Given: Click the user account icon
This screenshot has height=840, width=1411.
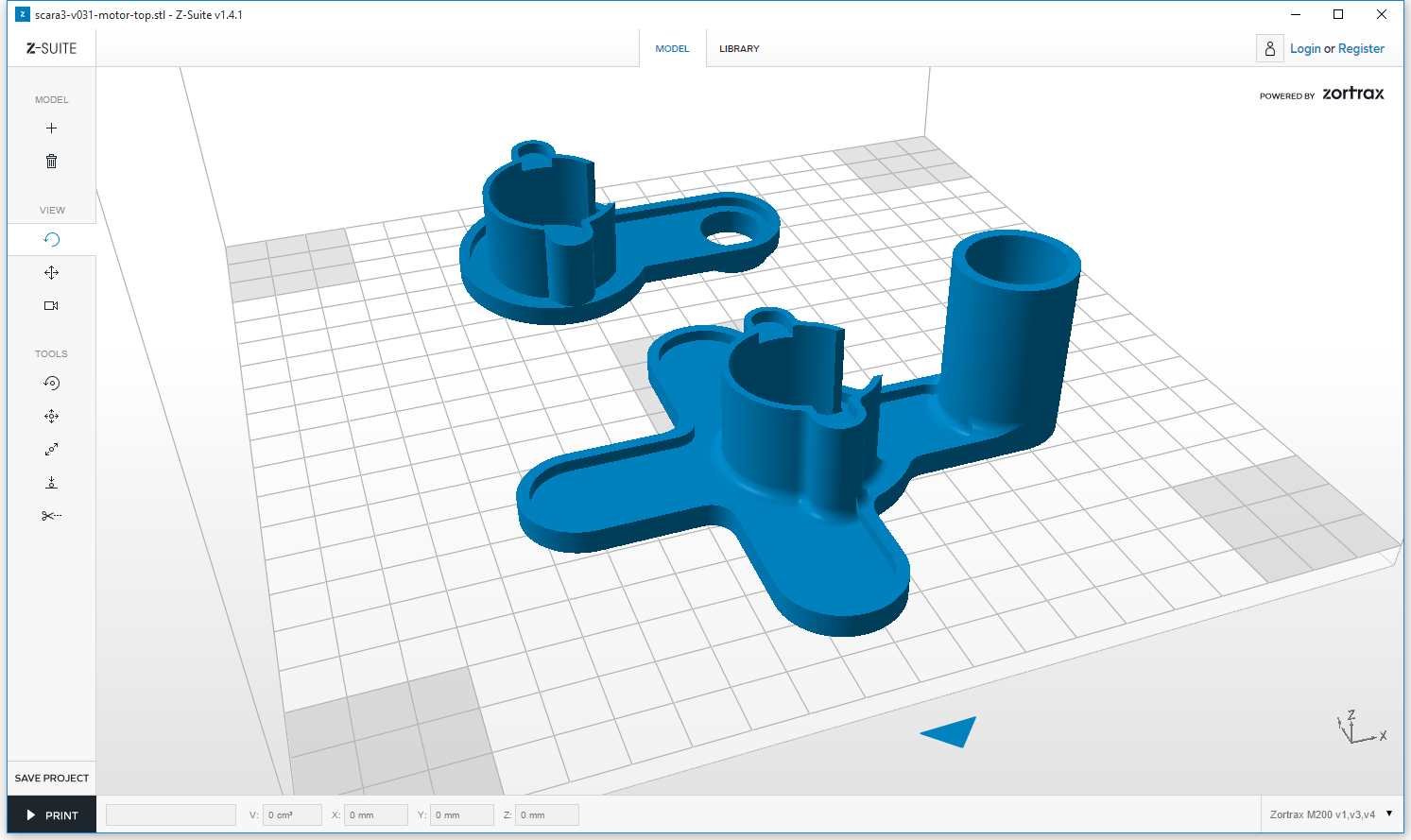Looking at the screenshot, I should pos(1269,49).
